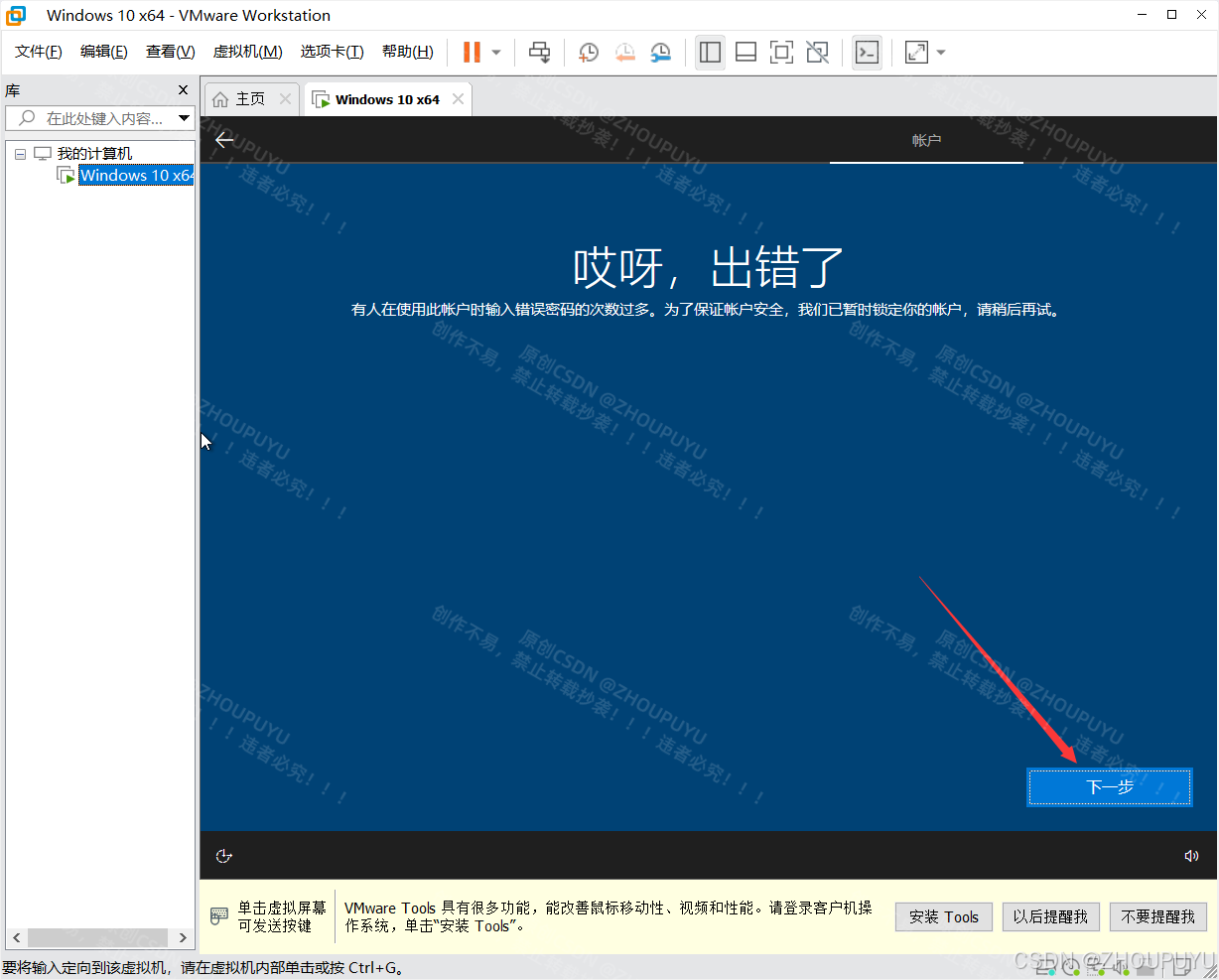Revert the virtual machine to its snapshot
Screen dimensions: 1219x980
pyautogui.click(x=624, y=53)
